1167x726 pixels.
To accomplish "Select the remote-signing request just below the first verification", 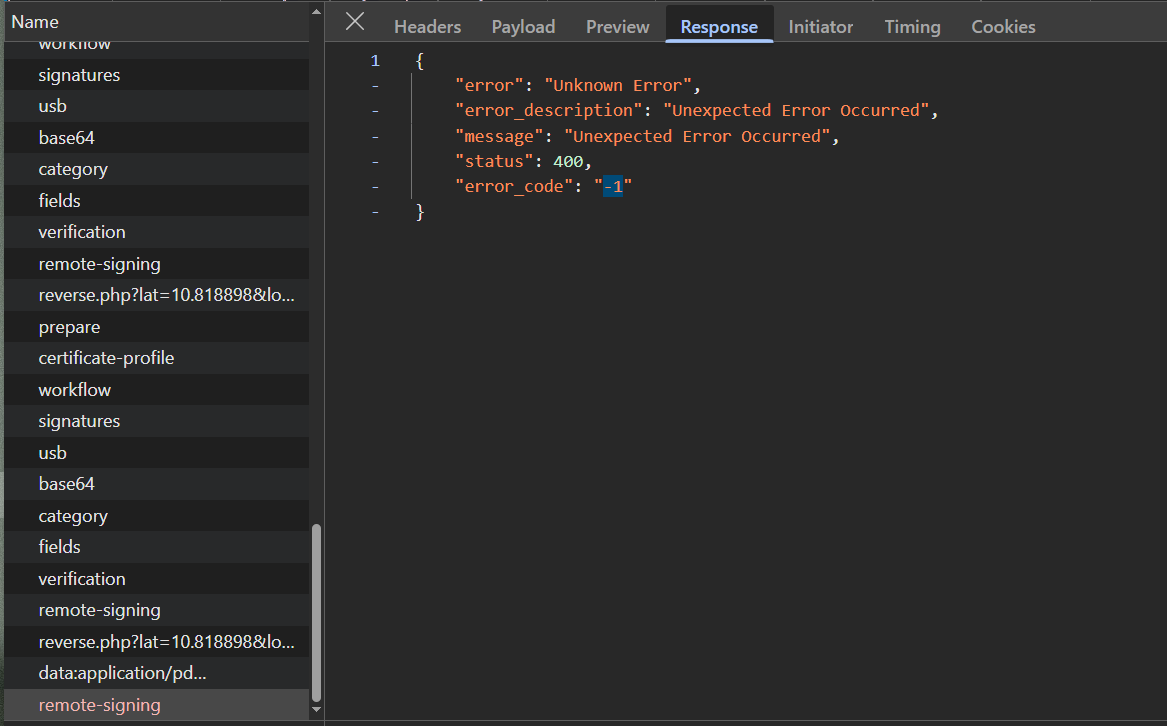I will (x=156, y=264).
